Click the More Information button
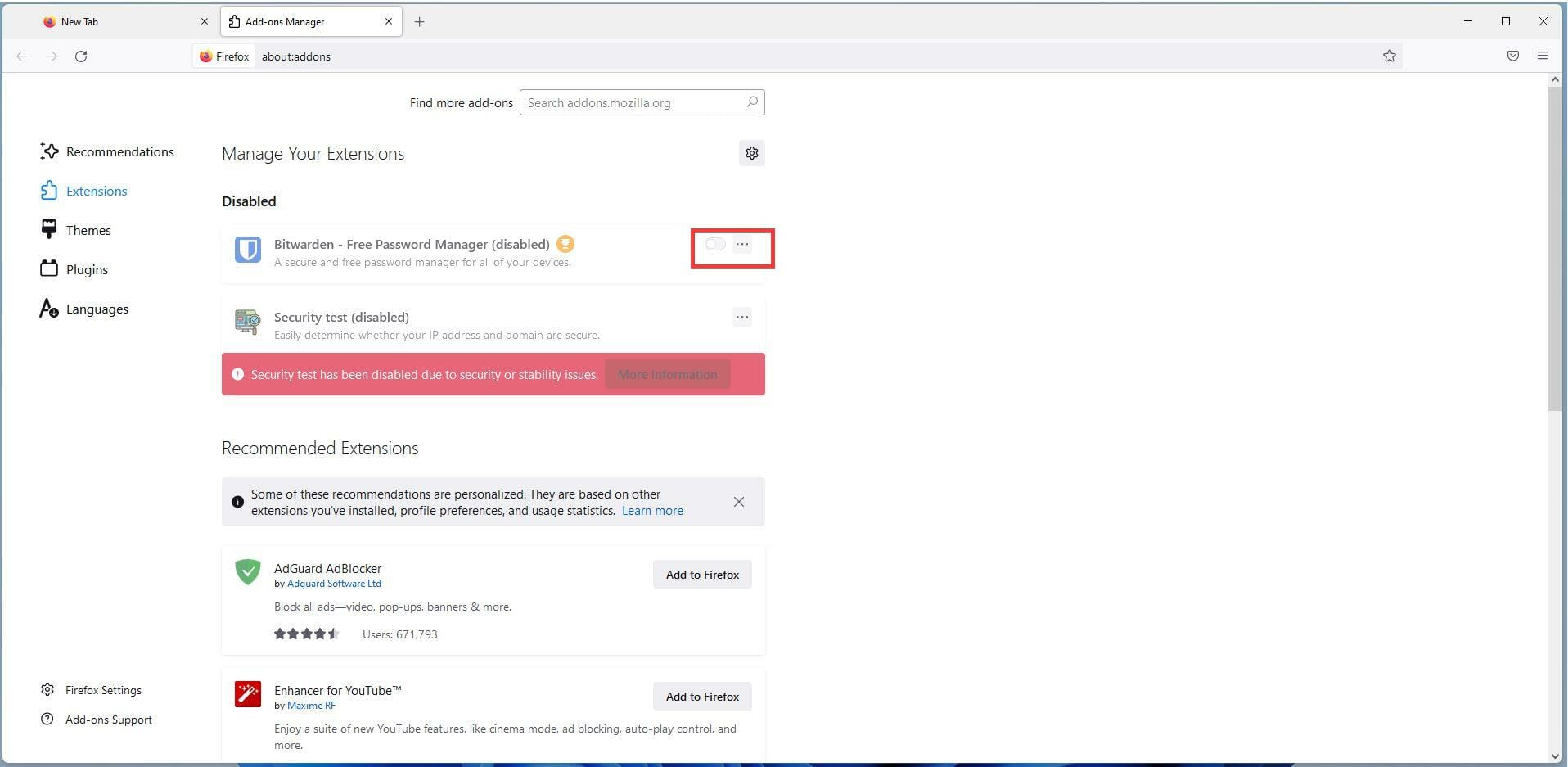1568x767 pixels. [667, 374]
